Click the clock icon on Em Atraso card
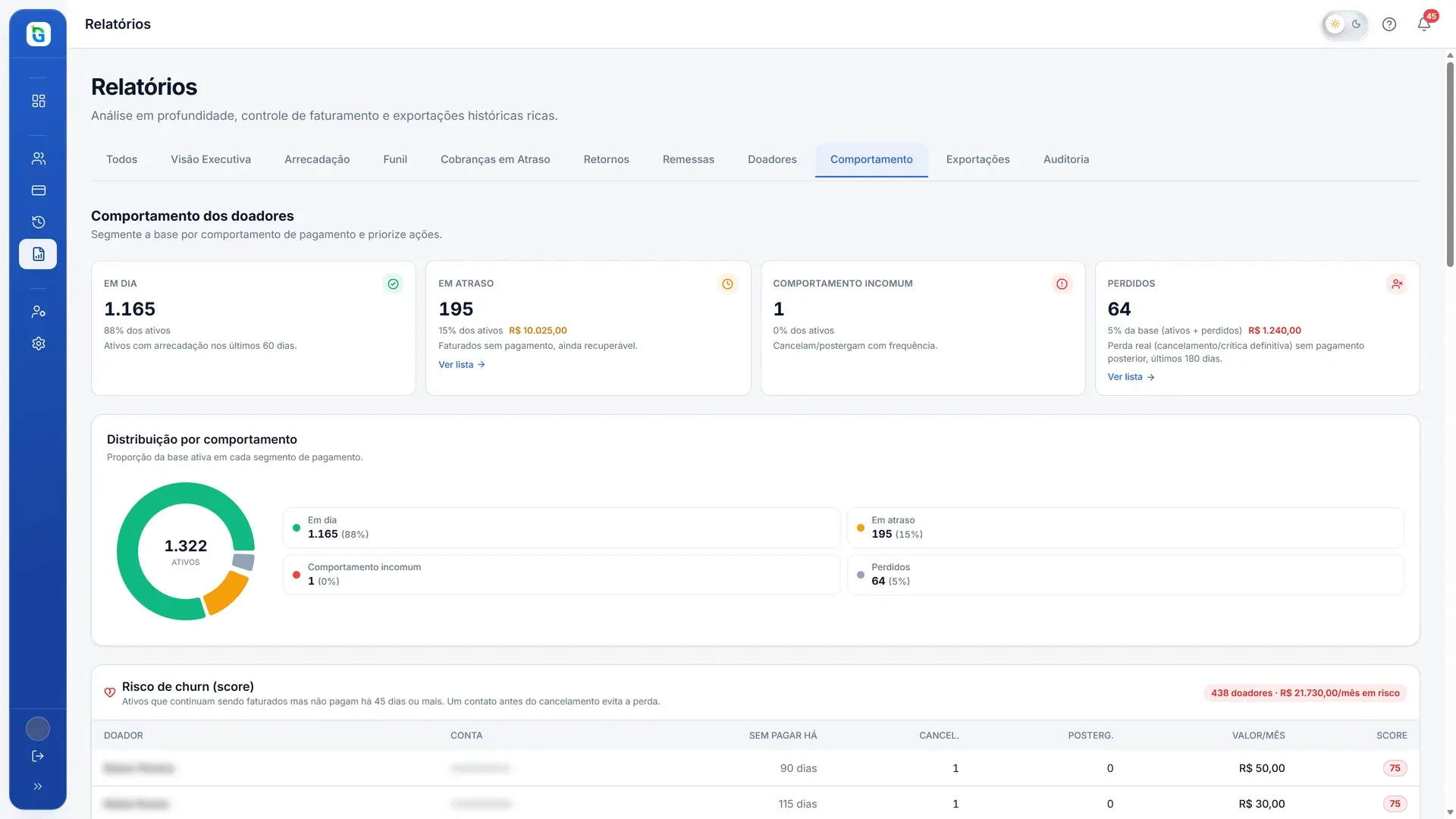 (x=727, y=284)
